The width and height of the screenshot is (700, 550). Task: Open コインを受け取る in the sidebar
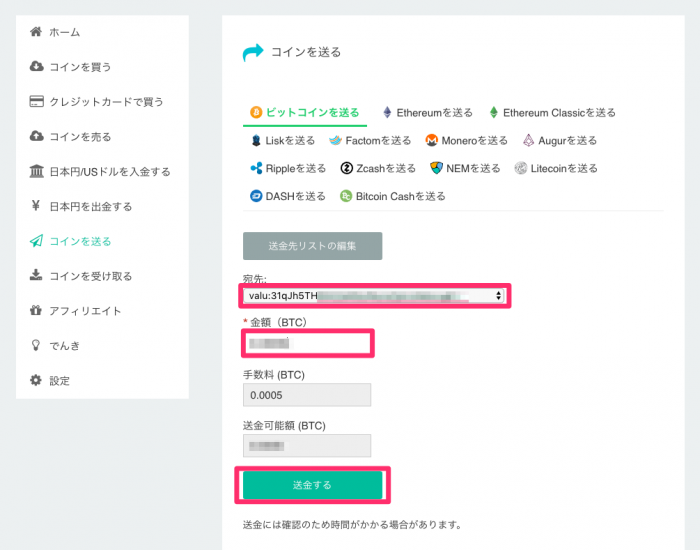pyautogui.click(x=91, y=276)
